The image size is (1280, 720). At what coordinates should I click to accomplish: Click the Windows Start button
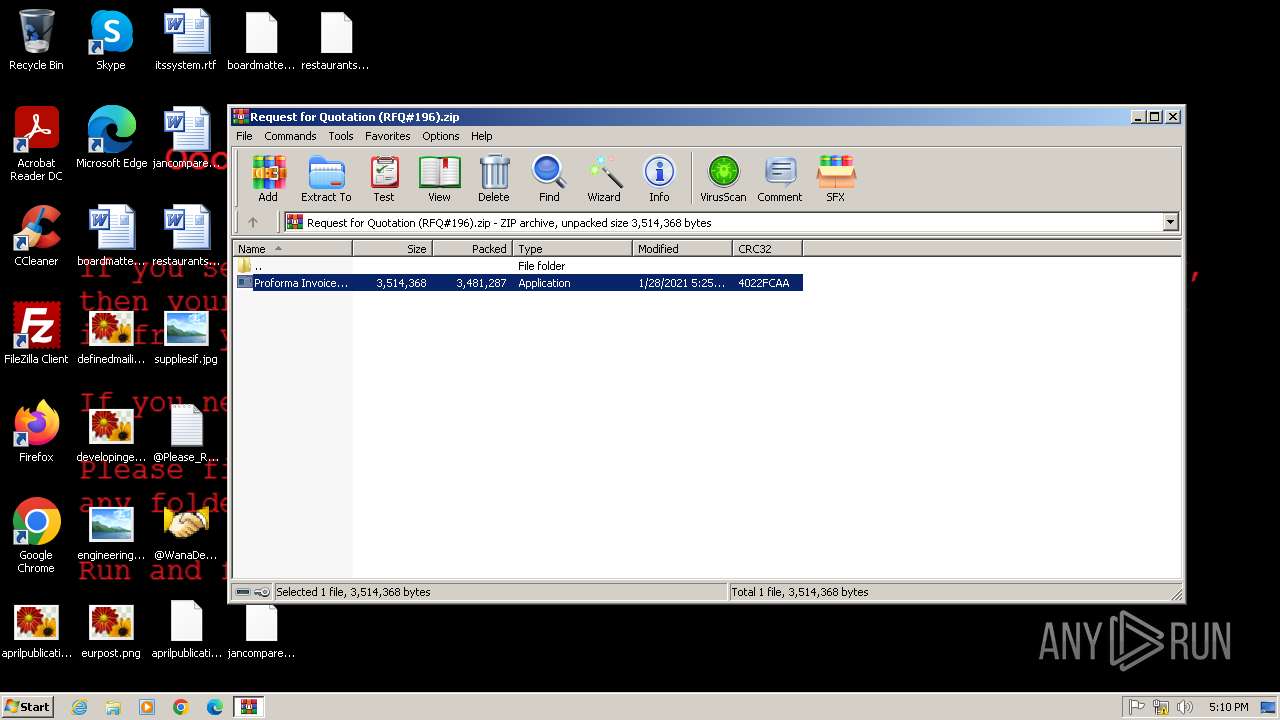(28, 706)
